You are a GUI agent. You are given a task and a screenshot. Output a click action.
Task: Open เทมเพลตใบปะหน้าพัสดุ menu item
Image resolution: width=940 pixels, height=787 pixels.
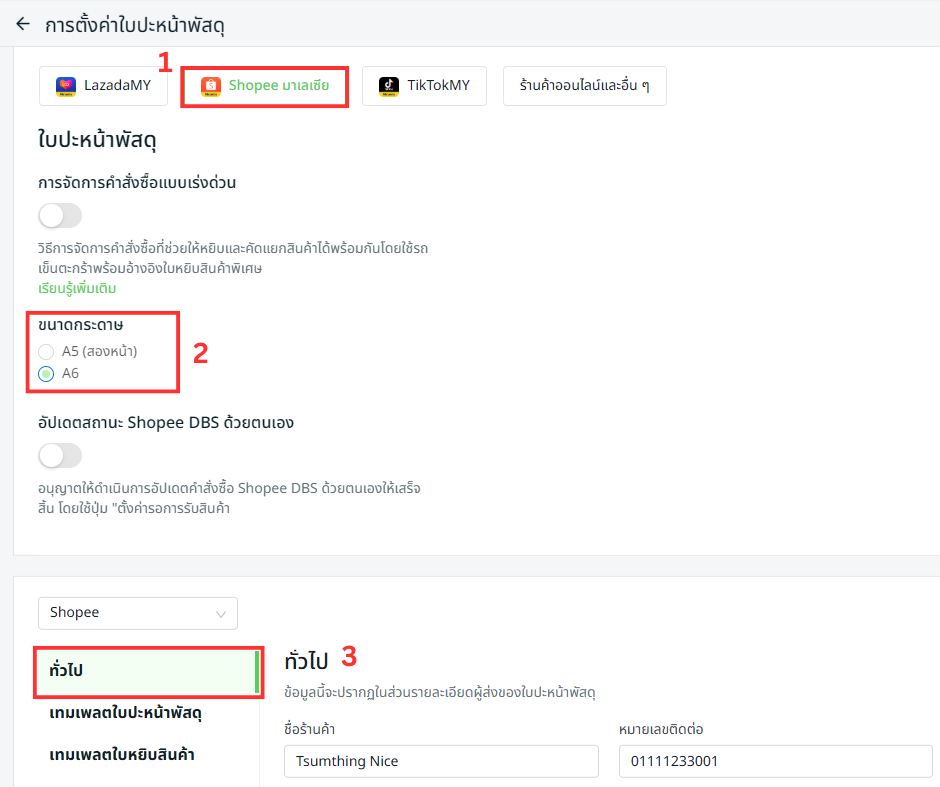(x=126, y=713)
